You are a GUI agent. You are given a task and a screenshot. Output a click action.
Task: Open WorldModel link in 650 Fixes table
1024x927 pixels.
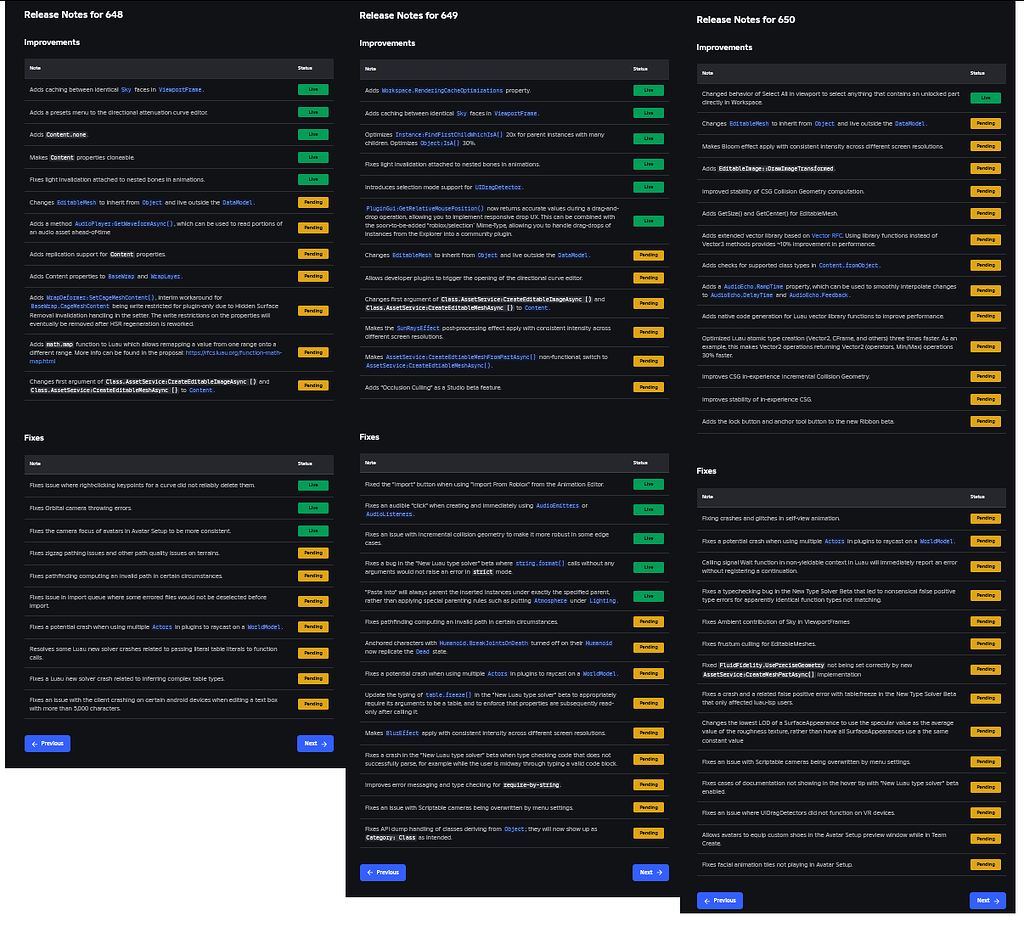click(x=936, y=542)
